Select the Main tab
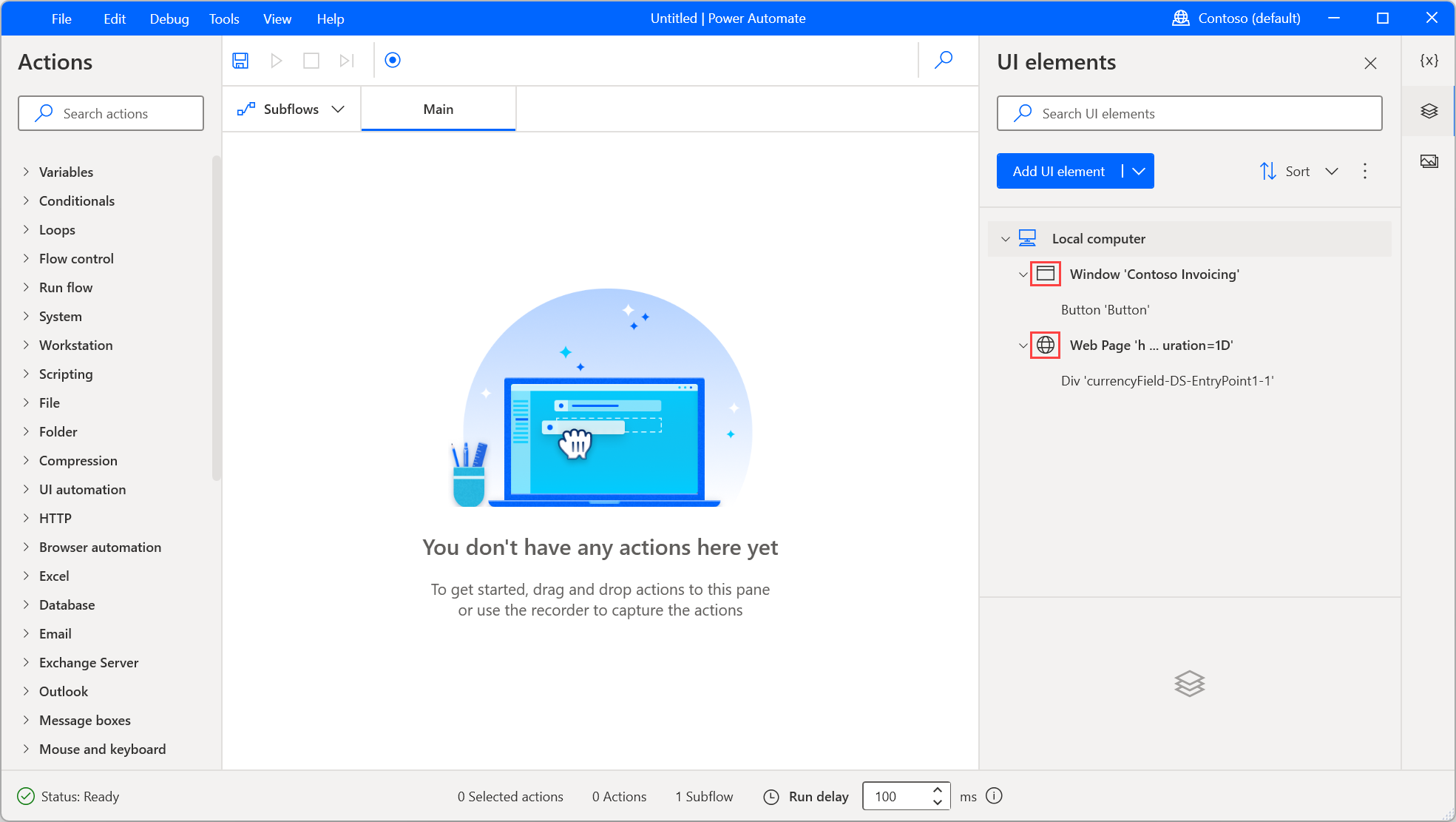This screenshot has width=1456, height=822. [438, 108]
